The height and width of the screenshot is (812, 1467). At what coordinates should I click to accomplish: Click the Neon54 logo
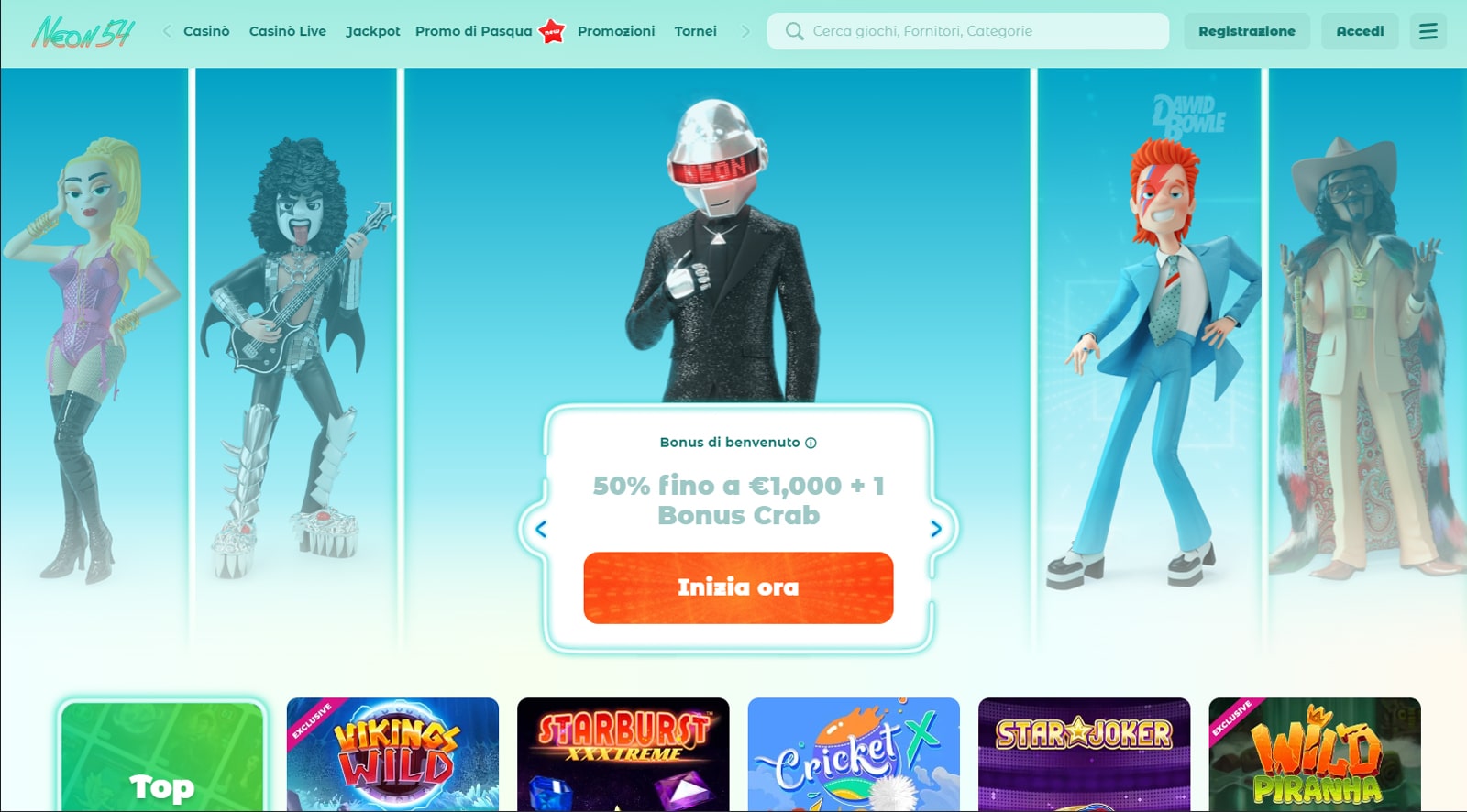(x=83, y=31)
